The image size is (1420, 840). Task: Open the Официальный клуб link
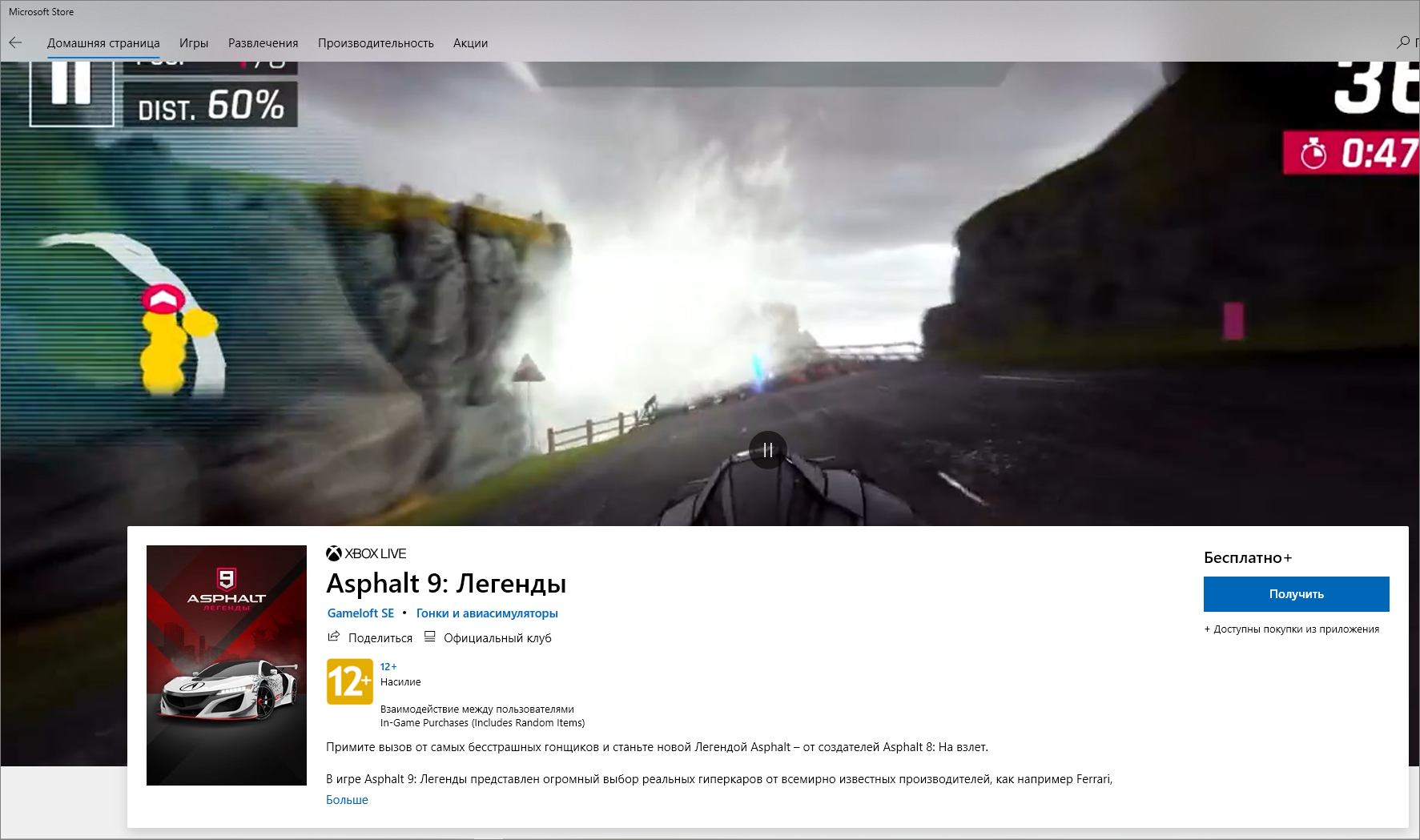pos(497,638)
